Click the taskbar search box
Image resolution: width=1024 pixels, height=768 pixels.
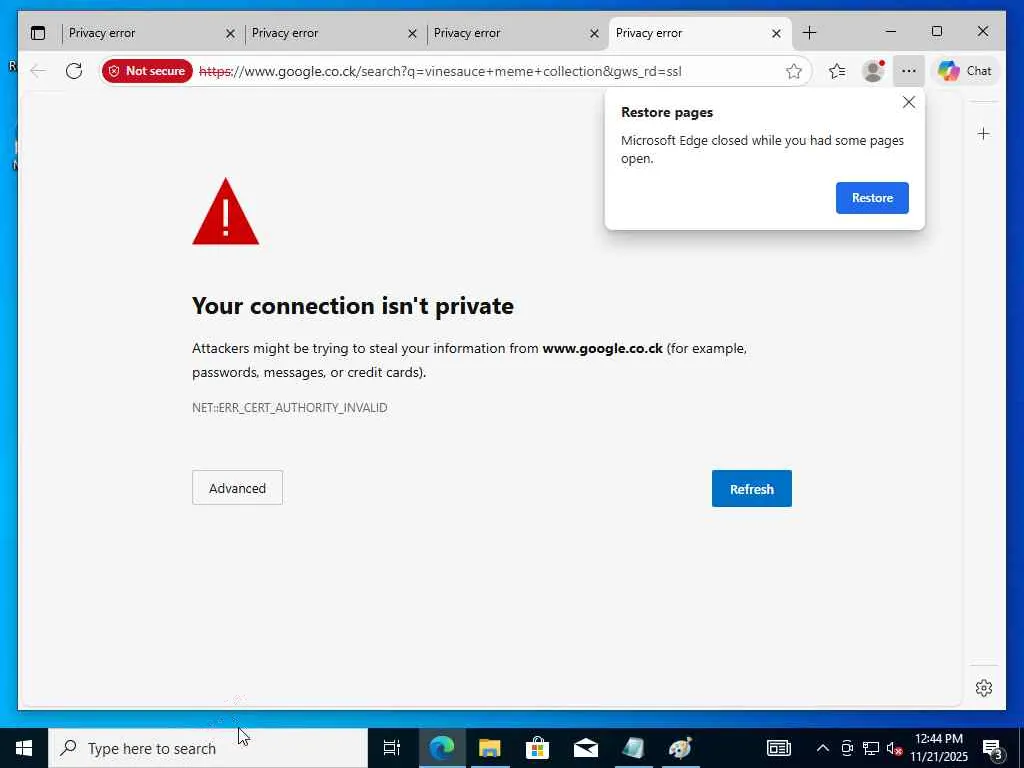point(208,748)
